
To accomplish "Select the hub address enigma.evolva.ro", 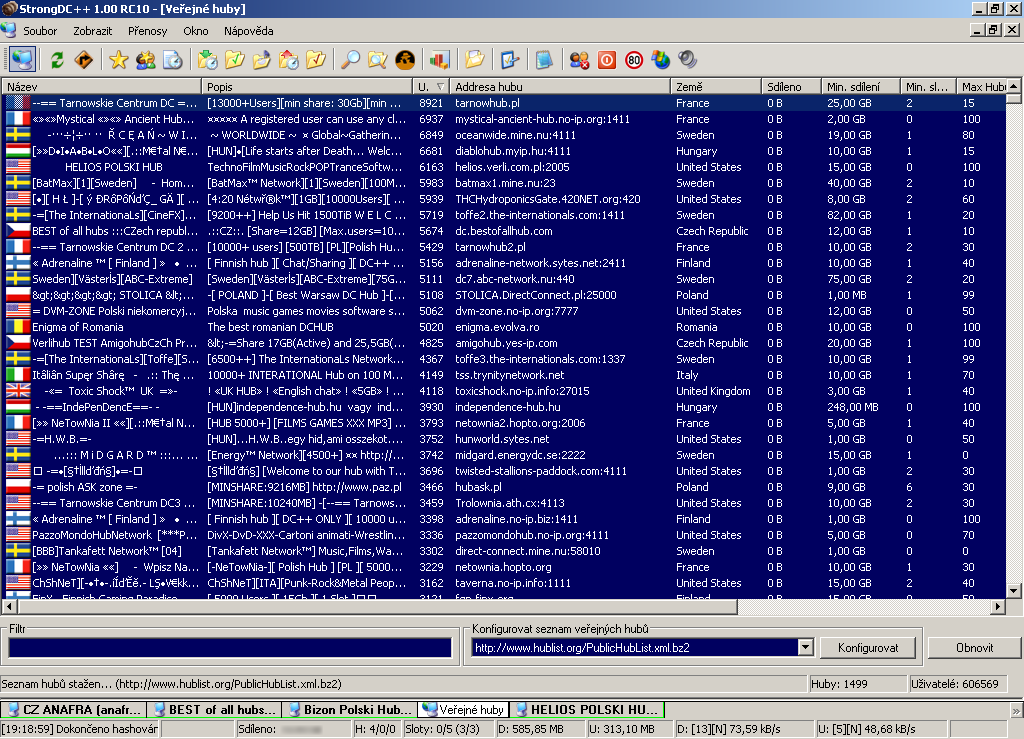I will (x=497, y=327).
